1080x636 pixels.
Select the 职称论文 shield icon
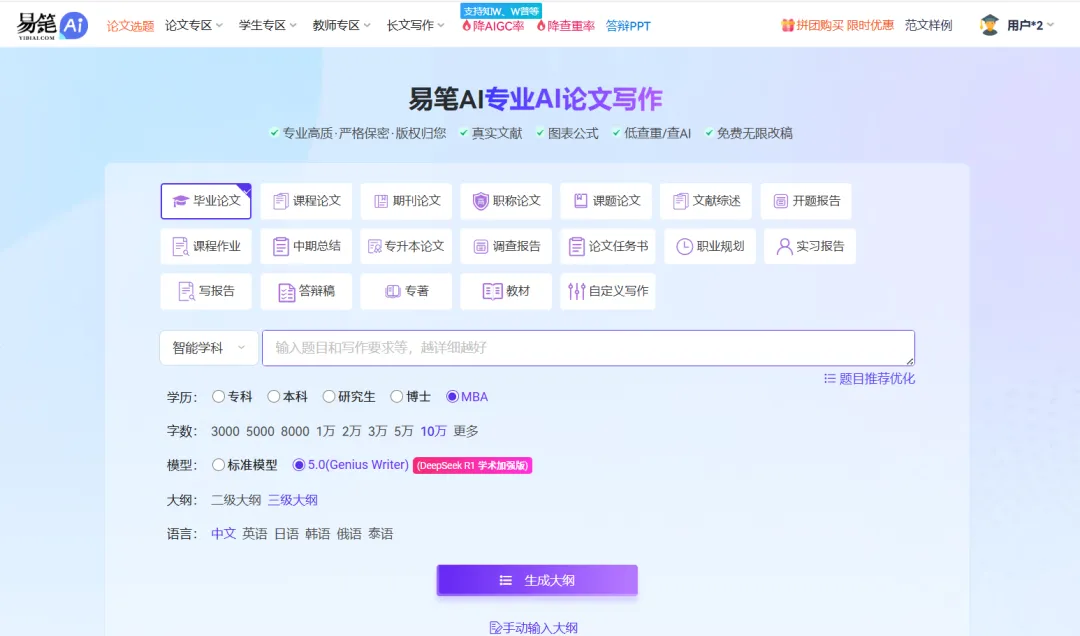pyautogui.click(x=480, y=201)
